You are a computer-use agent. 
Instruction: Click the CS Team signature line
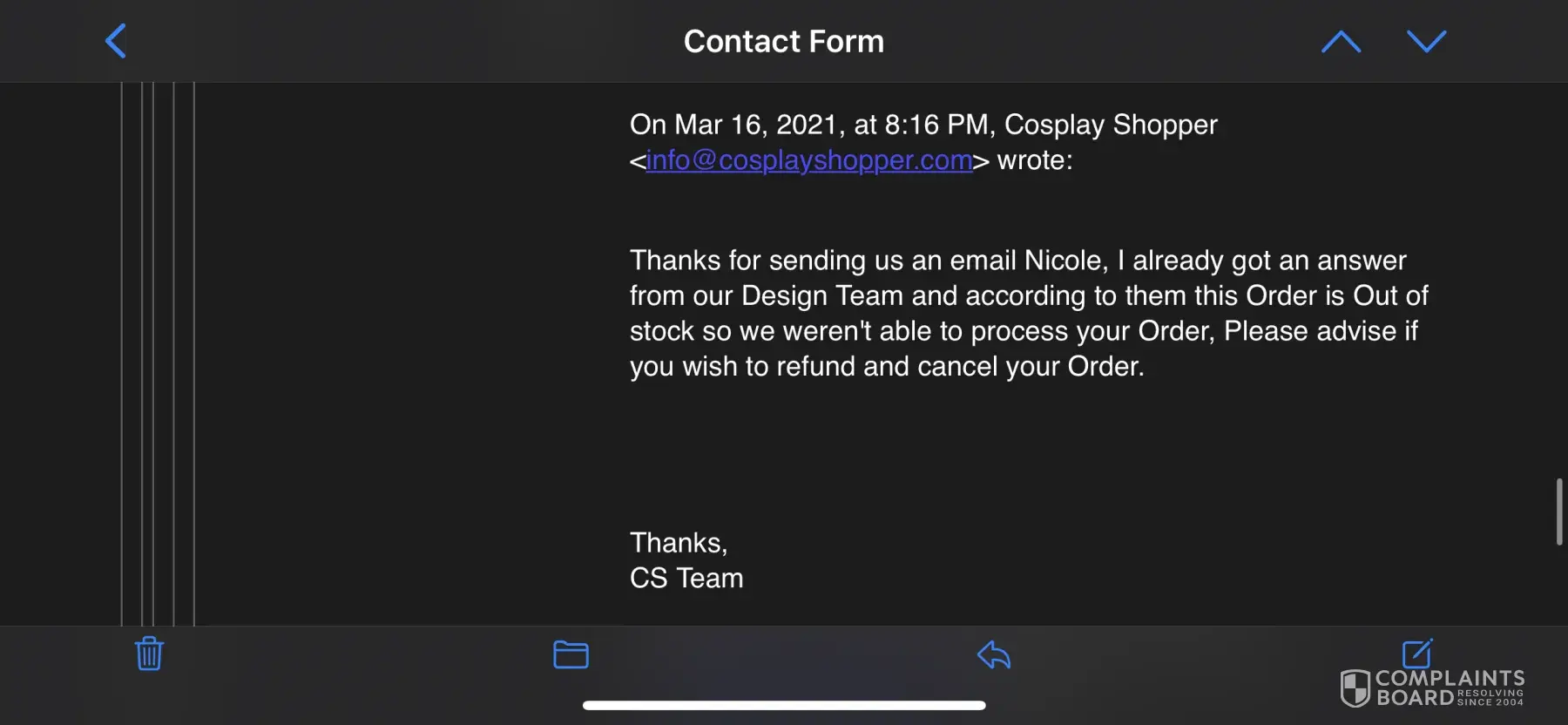coord(686,578)
